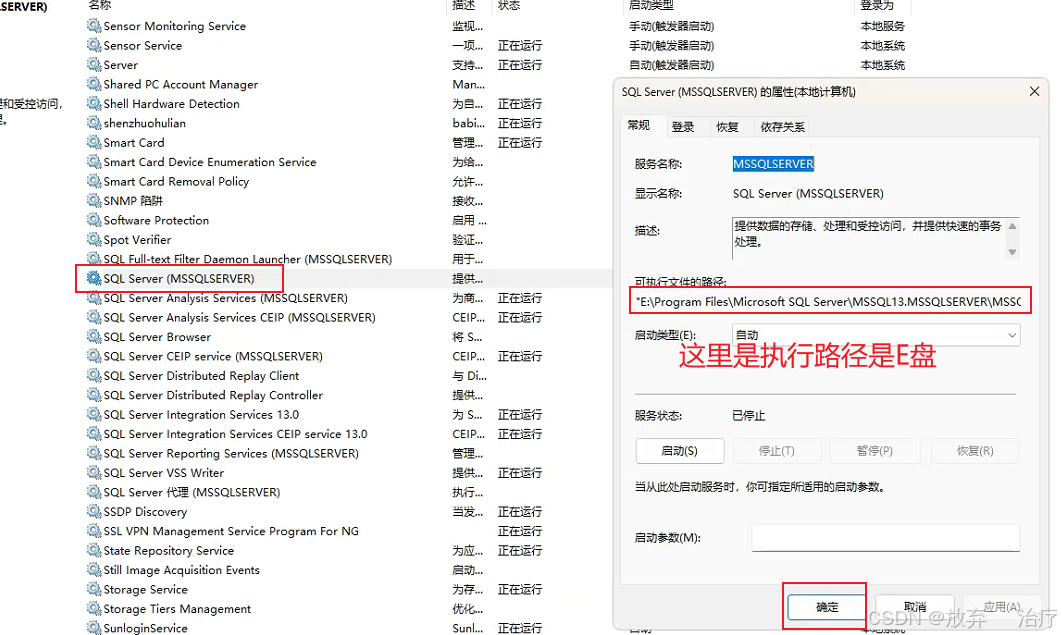Click the gear icon of Storage Service
The width and height of the screenshot is (1062, 635).
(93, 590)
